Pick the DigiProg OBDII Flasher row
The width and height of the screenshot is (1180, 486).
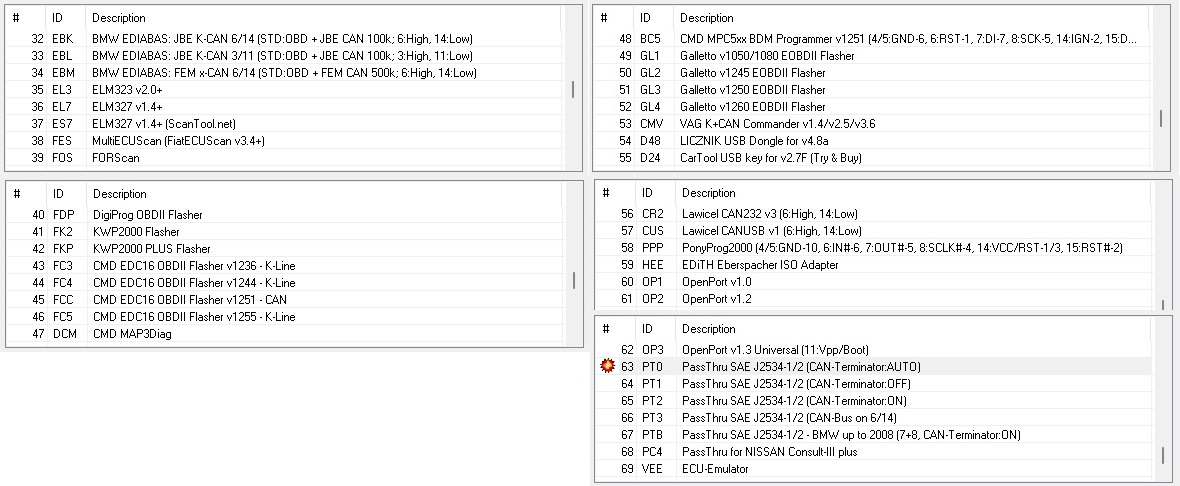click(147, 215)
